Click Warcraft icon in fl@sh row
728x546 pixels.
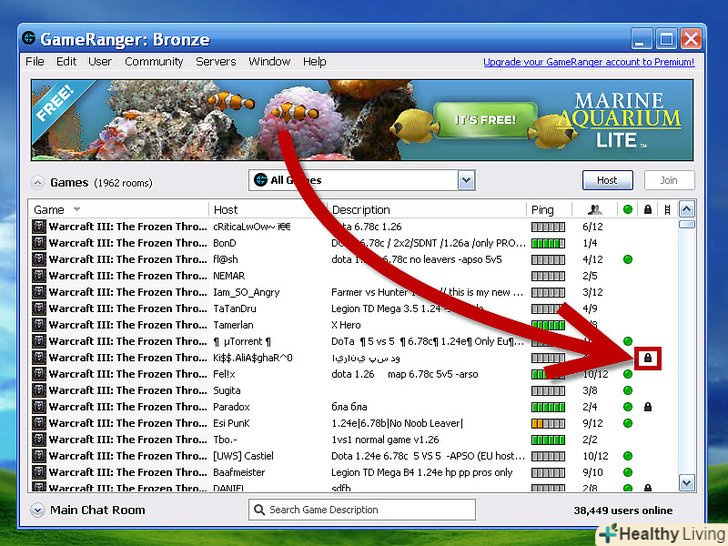click(x=39, y=259)
